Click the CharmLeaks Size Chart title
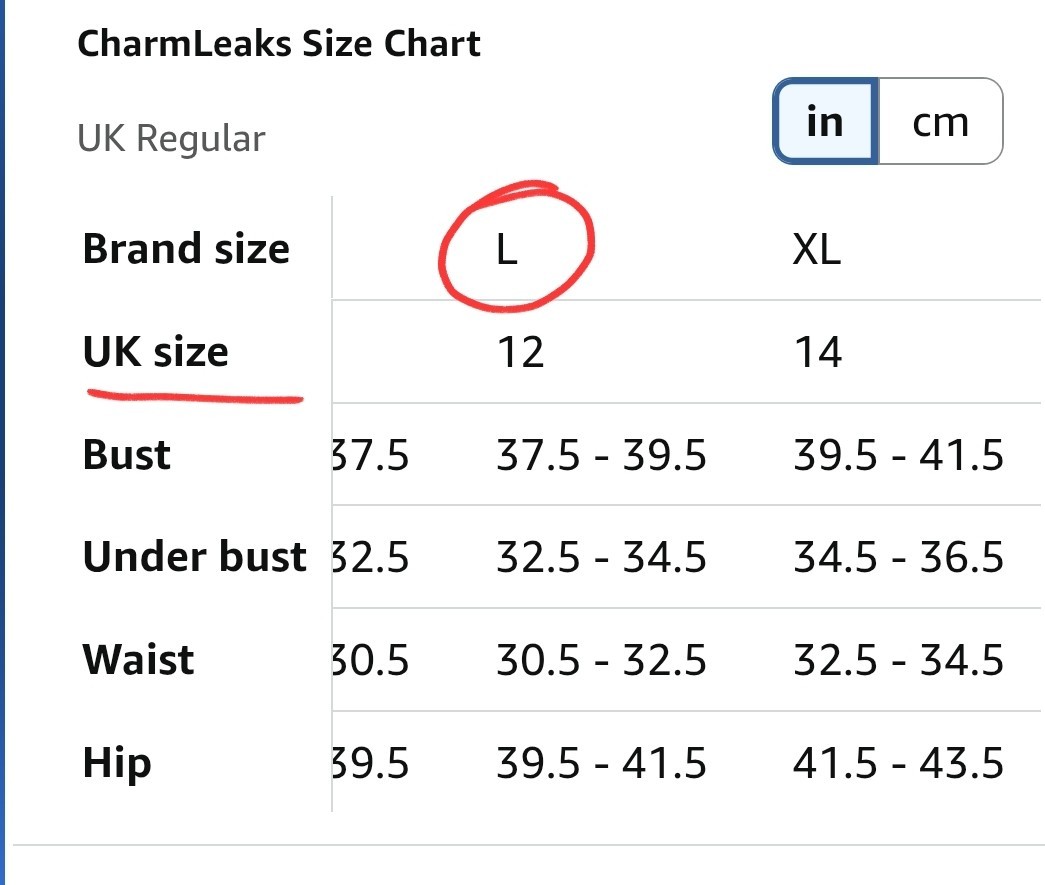 [279, 44]
